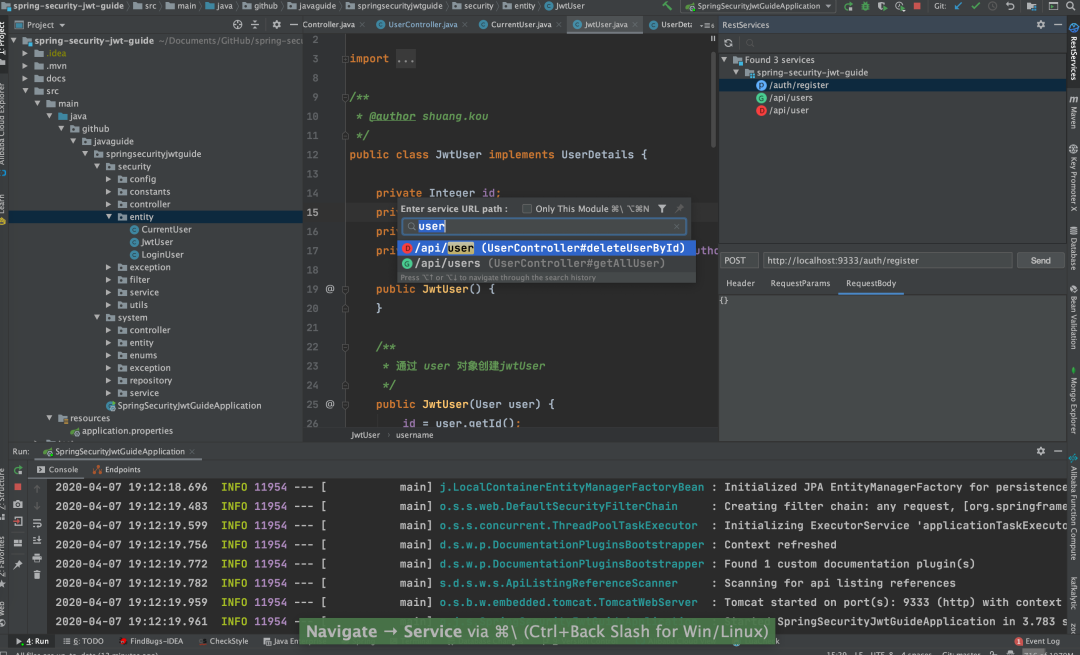Click the Debug bug icon in the toolbar
Viewport: 1080px width, 655px height.
click(863, 6)
